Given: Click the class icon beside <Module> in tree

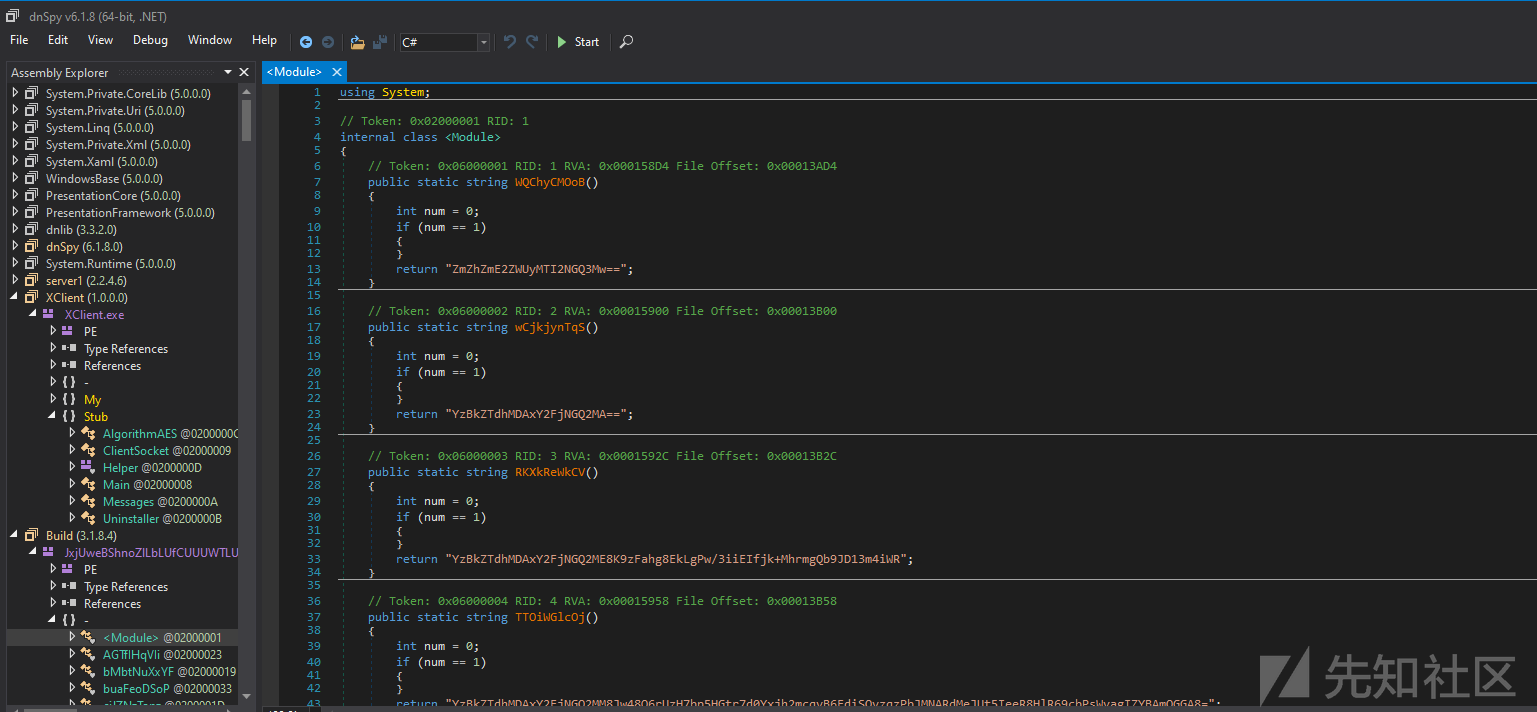Looking at the screenshot, I should (88, 638).
